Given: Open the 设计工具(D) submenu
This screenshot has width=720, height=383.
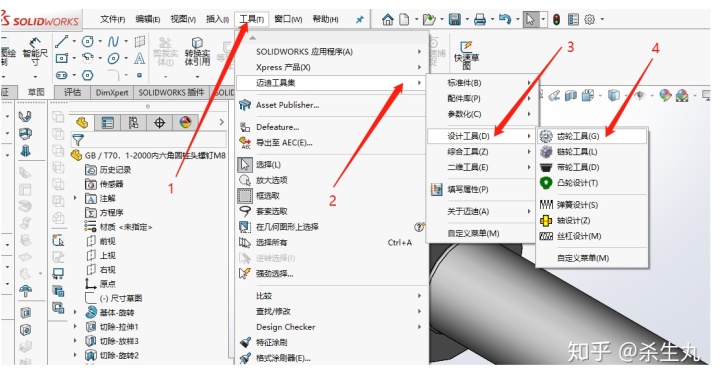Looking at the screenshot, I should point(481,136).
